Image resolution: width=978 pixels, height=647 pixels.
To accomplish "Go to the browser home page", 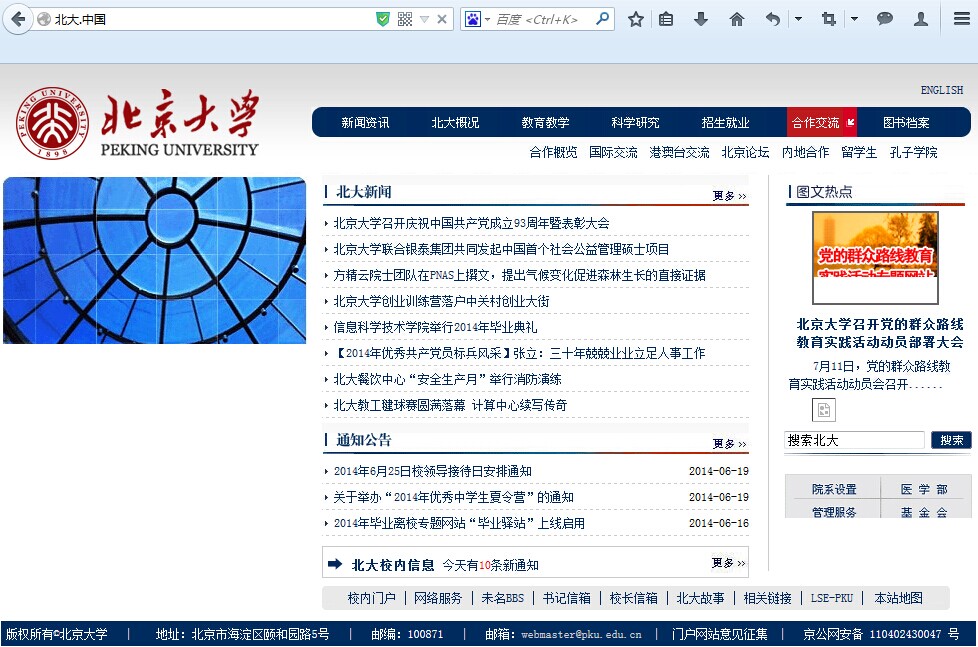I will (737, 19).
